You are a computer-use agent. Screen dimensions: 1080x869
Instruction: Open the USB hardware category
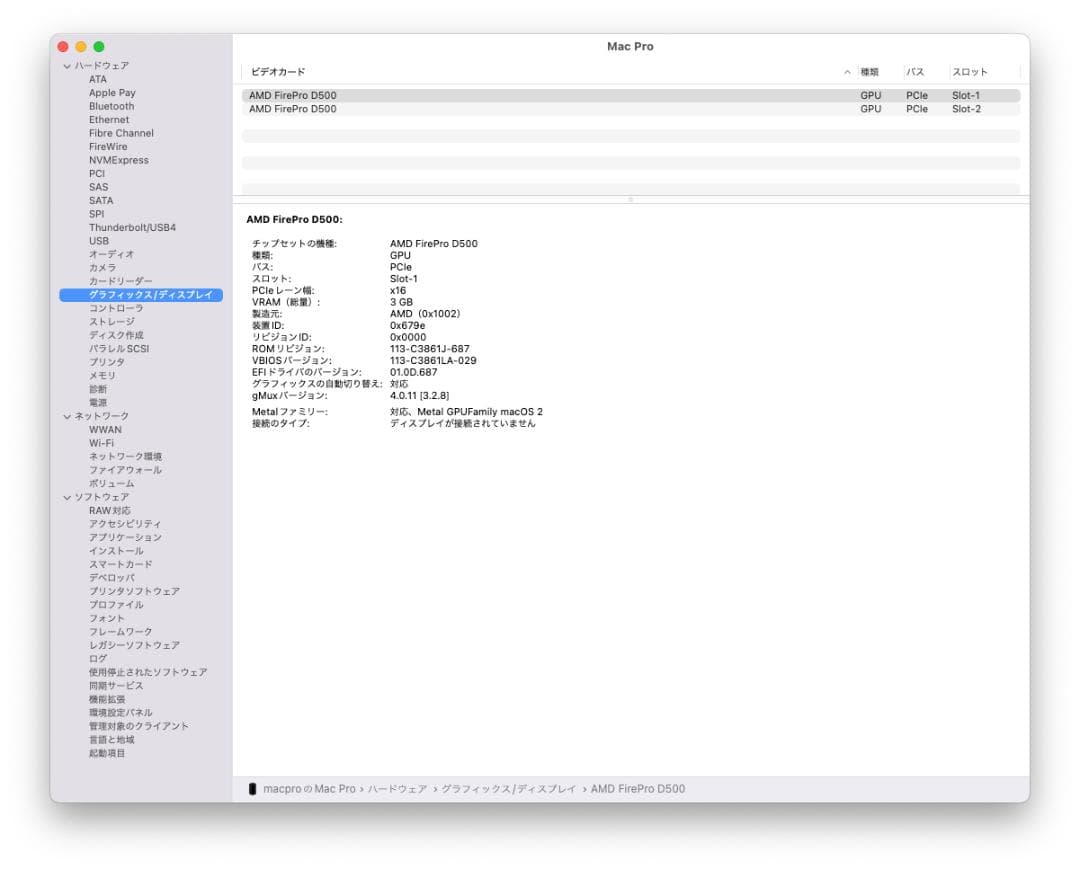click(99, 240)
